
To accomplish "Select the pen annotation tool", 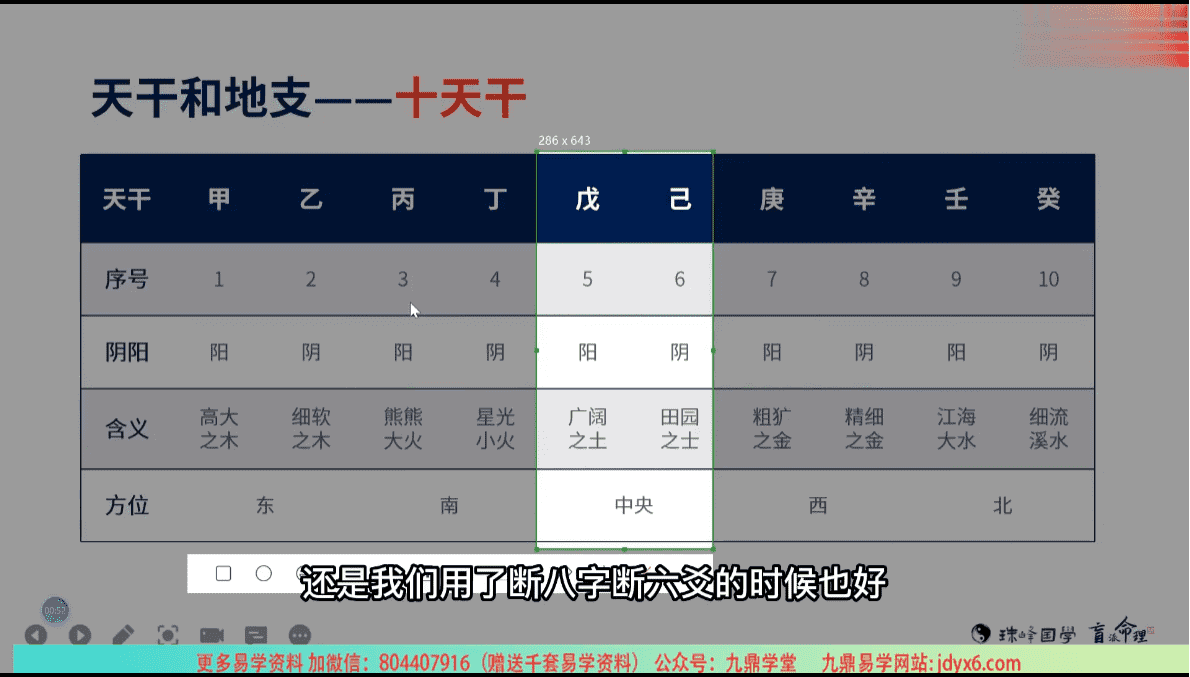I will (x=123, y=634).
